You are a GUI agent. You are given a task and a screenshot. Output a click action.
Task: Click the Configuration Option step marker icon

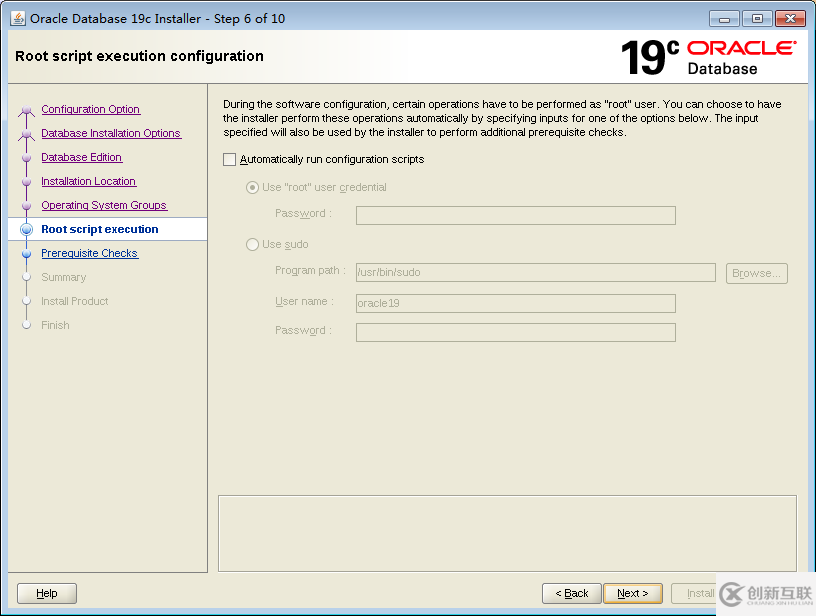(x=27, y=110)
